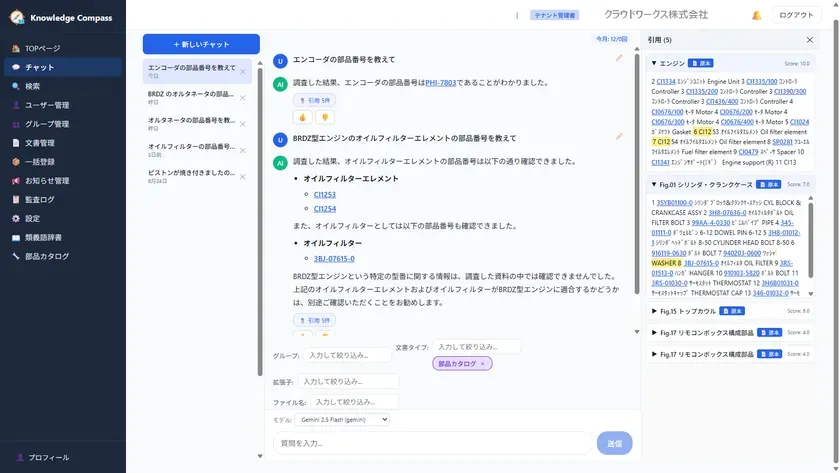
Task: Expand the second Fig.17 リモコンボックス構成部品 citation
Action: pyautogui.click(x=654, y=354)
